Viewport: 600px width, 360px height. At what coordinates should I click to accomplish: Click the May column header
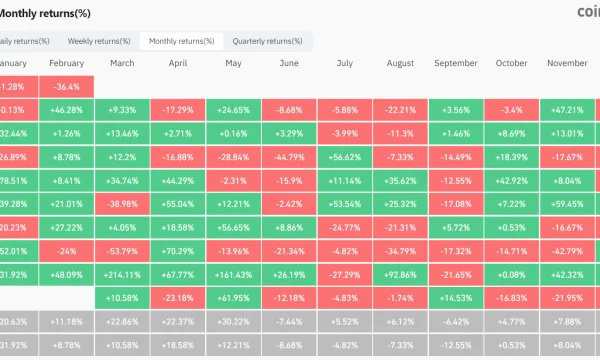(233, 63)
